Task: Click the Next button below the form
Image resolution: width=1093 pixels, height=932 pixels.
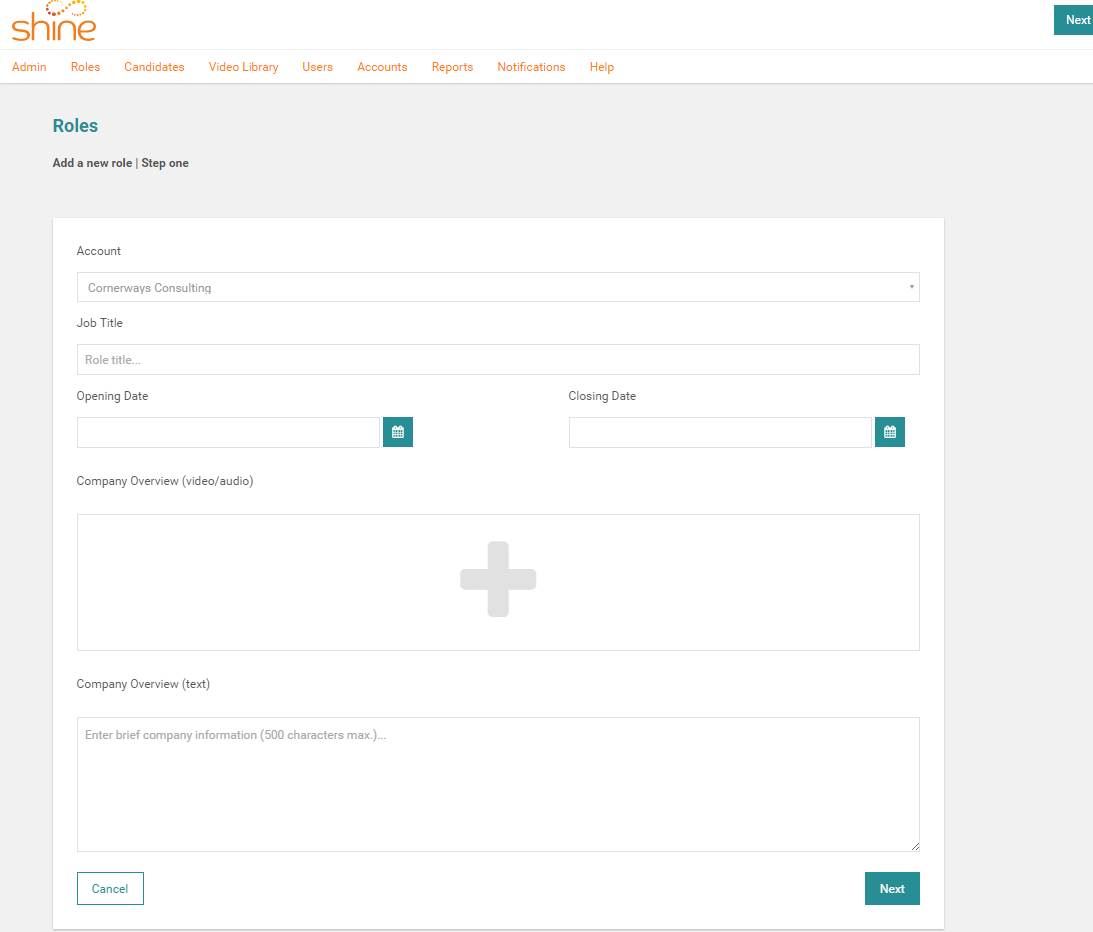Action: pyautogui.click(x=891, y=889)
